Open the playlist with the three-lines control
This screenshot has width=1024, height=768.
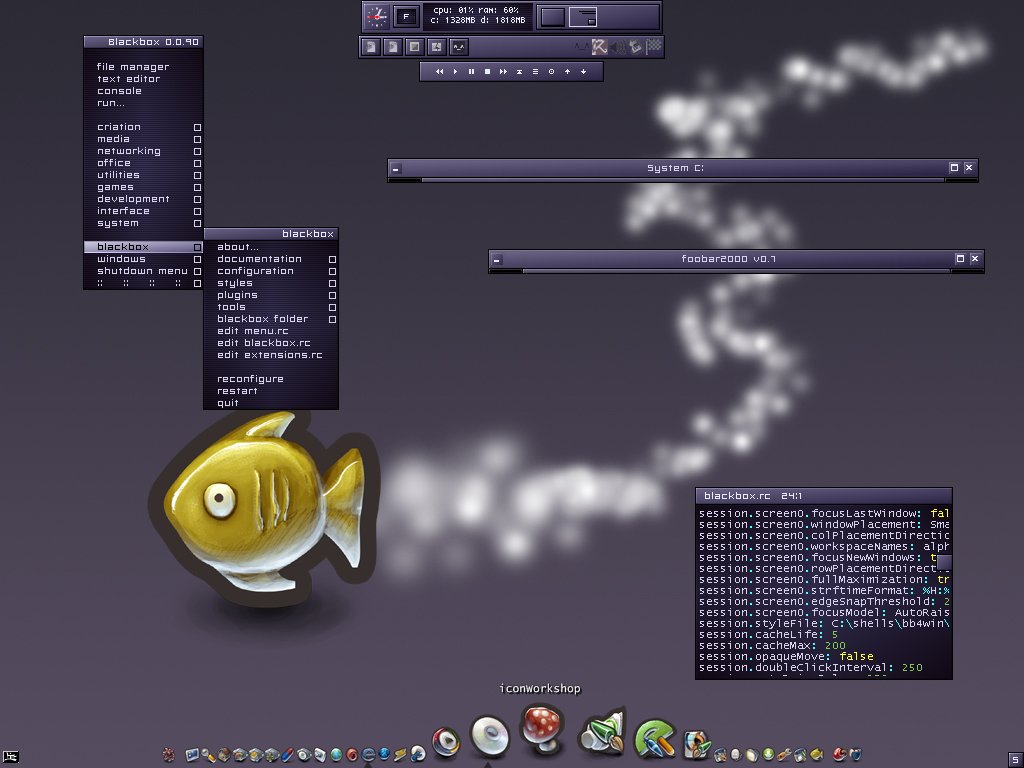coord(535,72)
